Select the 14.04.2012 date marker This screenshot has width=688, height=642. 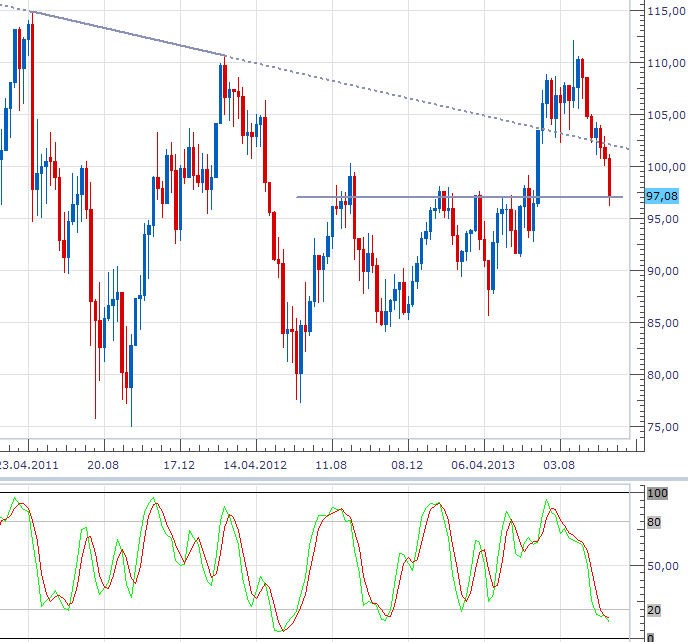pyautogui.click(x=255, y=465)
